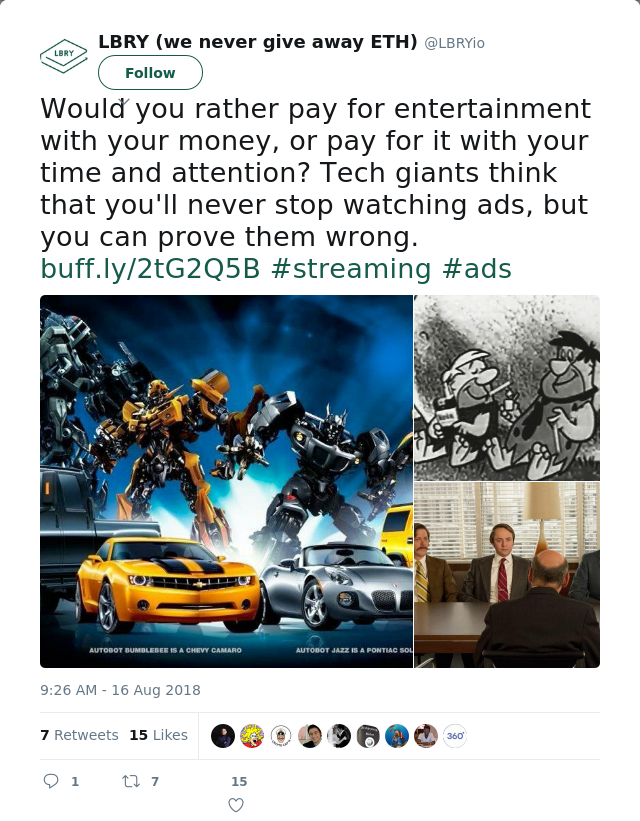Viewport: 640px width, 821px height.
Task: Click the LBRY profile logo avatar
Action: [x=64, y=56]
